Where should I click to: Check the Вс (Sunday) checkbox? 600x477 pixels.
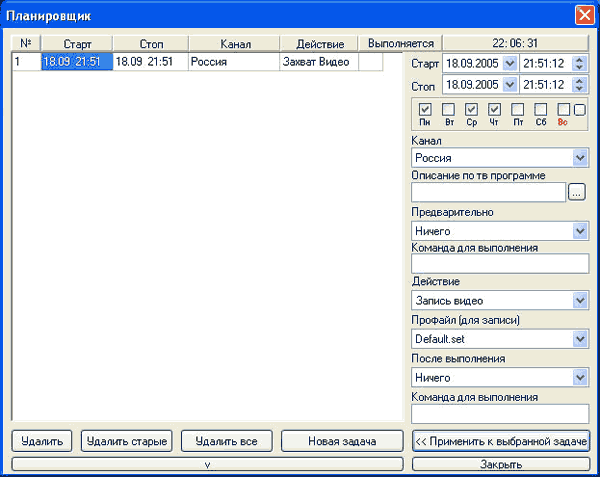click(x=564, y=110)
